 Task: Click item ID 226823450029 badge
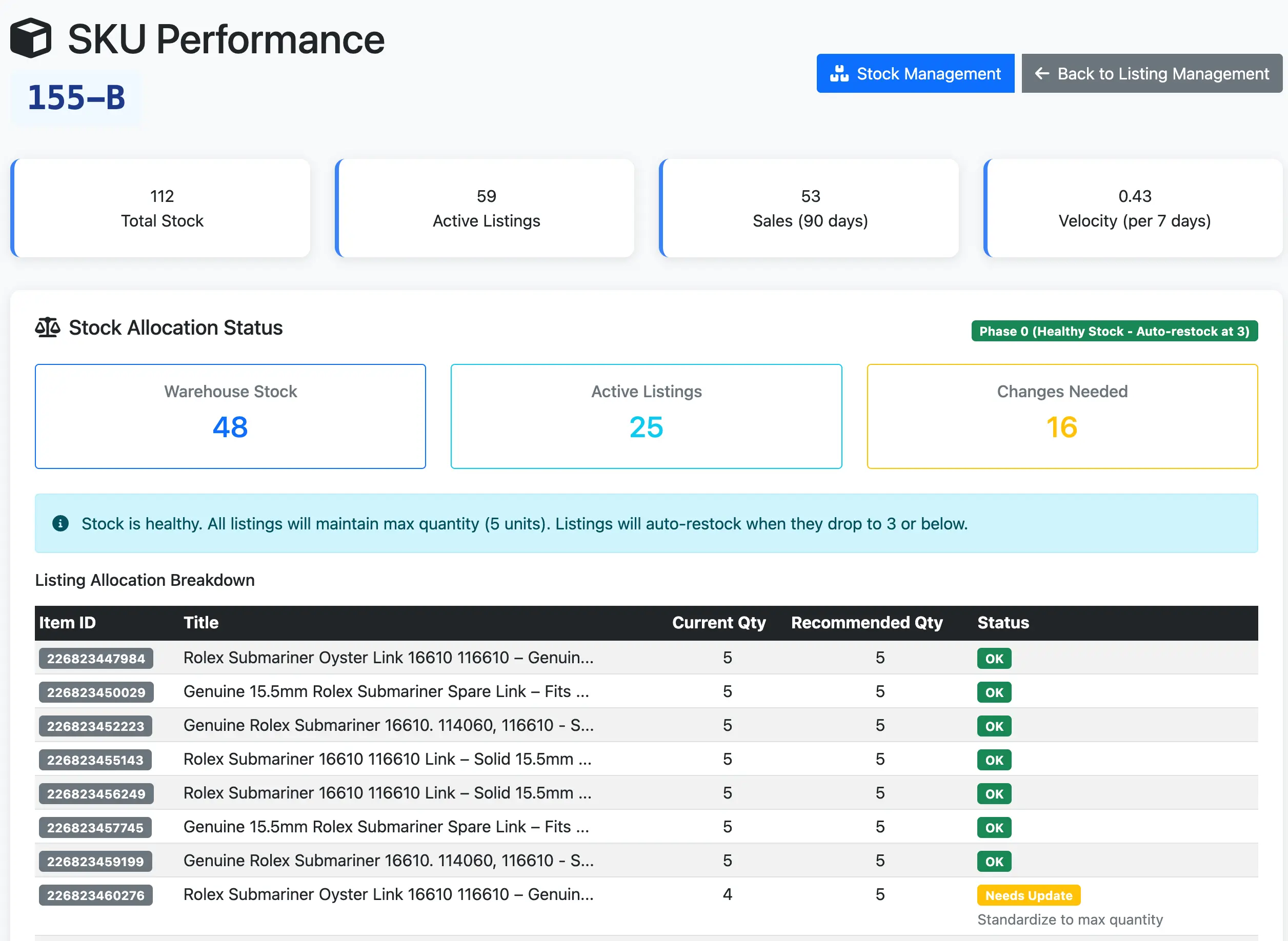[x=95, y=692]
